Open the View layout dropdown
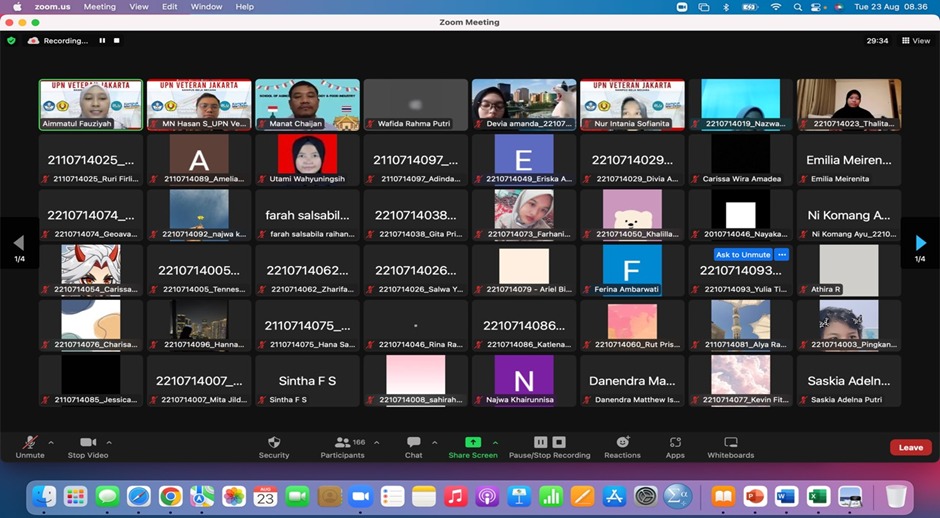940x518 pixels. click(916, 41)
